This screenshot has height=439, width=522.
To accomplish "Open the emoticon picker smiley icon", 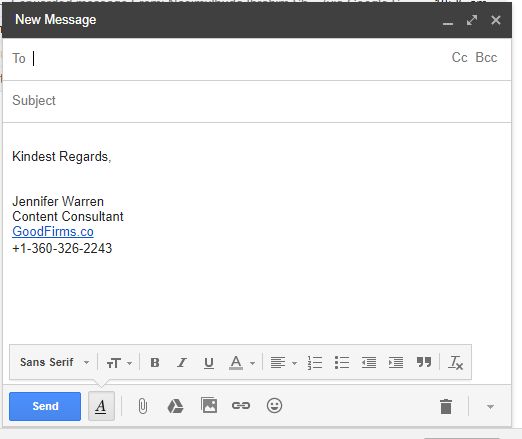I will click(274, 406).
